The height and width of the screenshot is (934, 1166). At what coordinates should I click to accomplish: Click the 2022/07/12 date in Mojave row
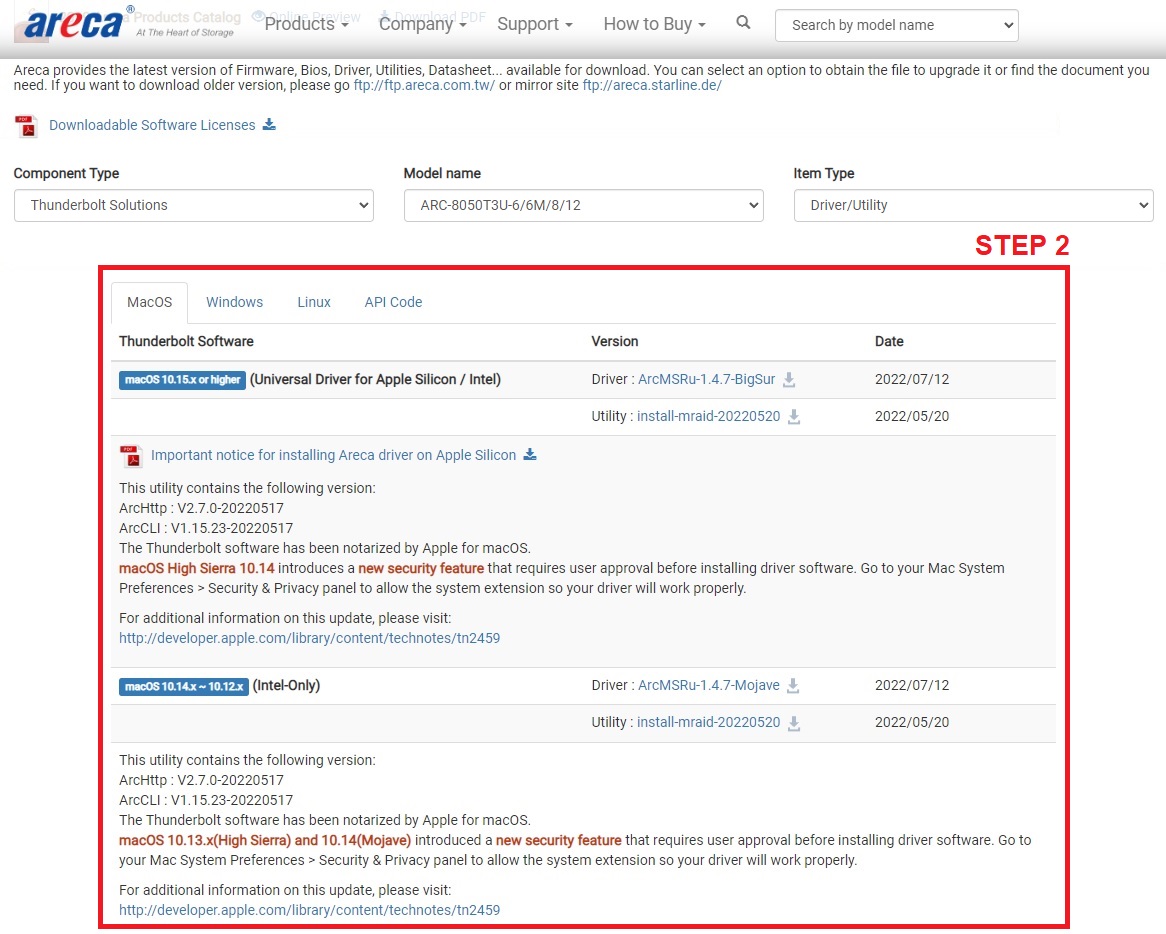(x=912, y=685)
